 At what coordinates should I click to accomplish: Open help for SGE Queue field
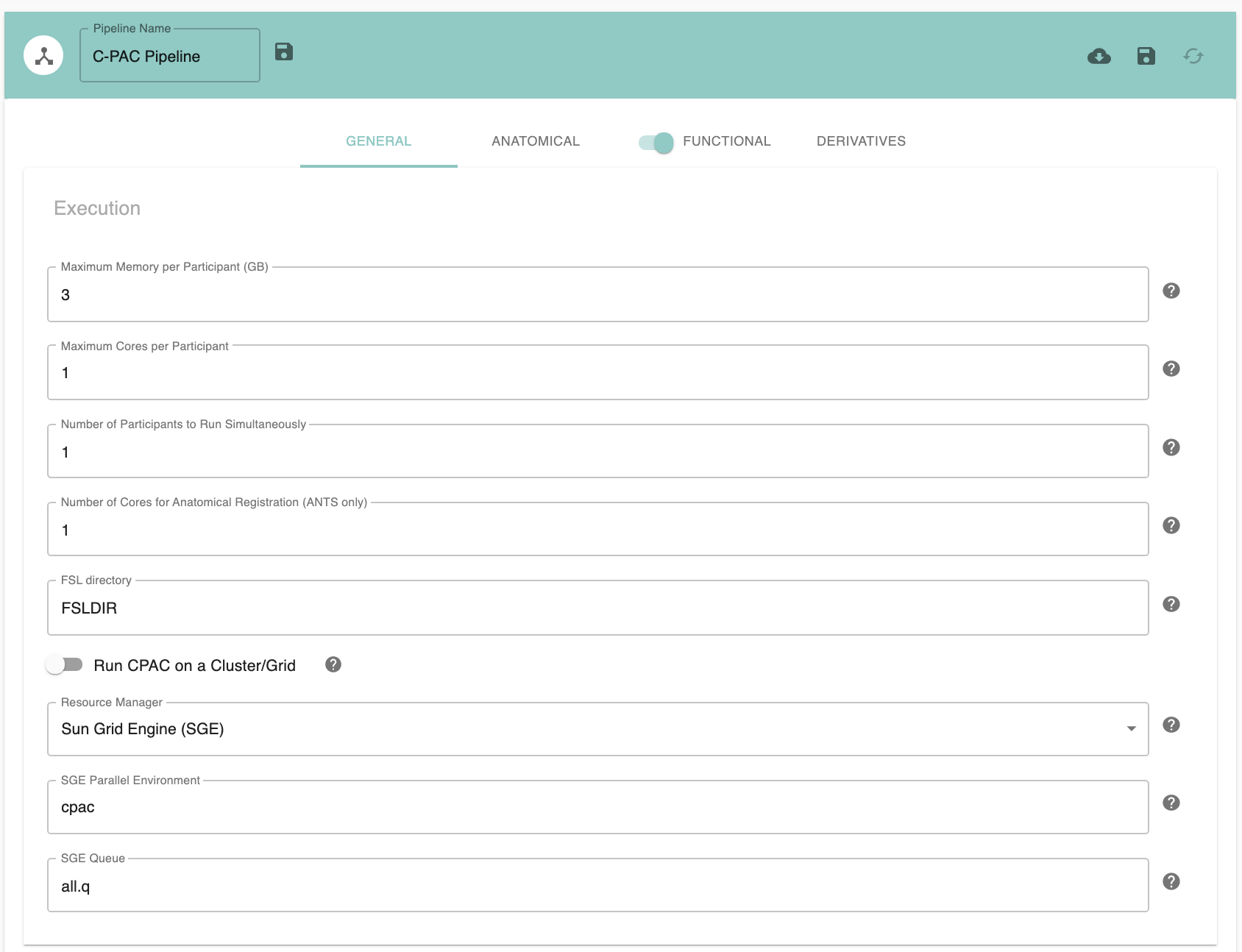pos(1171,881)
